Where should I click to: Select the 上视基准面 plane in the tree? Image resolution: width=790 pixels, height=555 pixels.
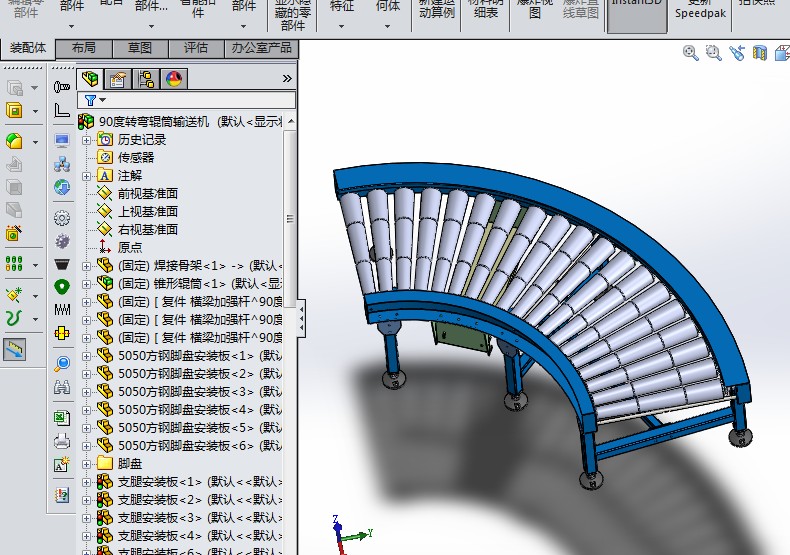point(148,212)
